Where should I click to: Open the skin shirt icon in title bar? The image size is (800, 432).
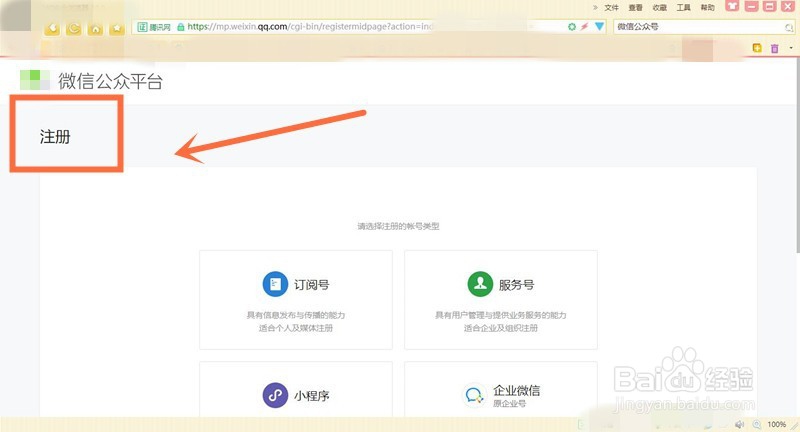(x=733, y=6)
